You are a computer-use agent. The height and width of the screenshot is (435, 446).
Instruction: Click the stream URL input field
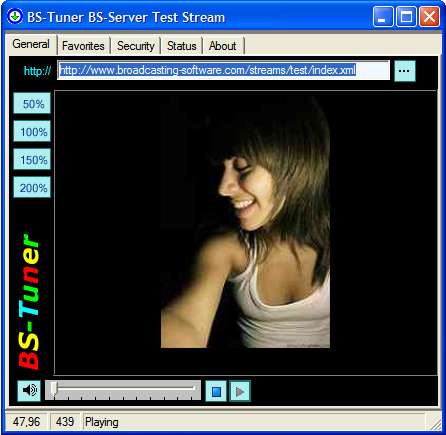point(223,70)
